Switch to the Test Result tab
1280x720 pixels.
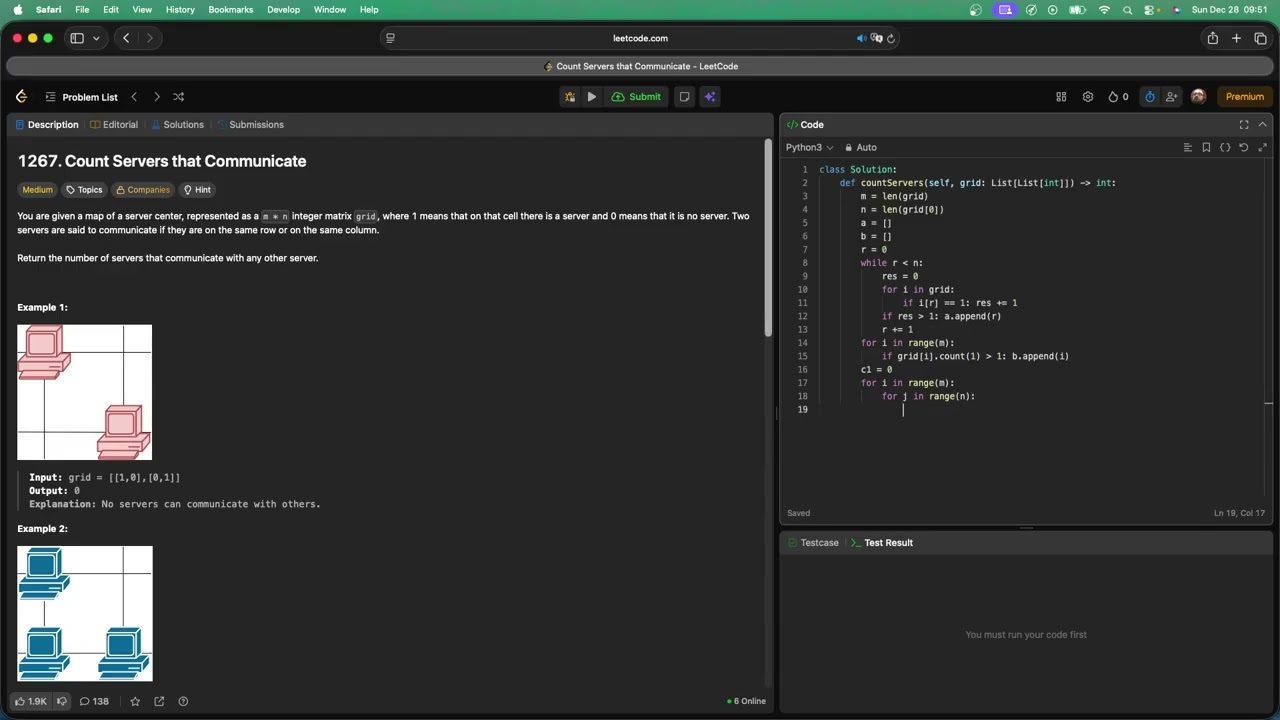pyautogui.click(x=881, y=543)
